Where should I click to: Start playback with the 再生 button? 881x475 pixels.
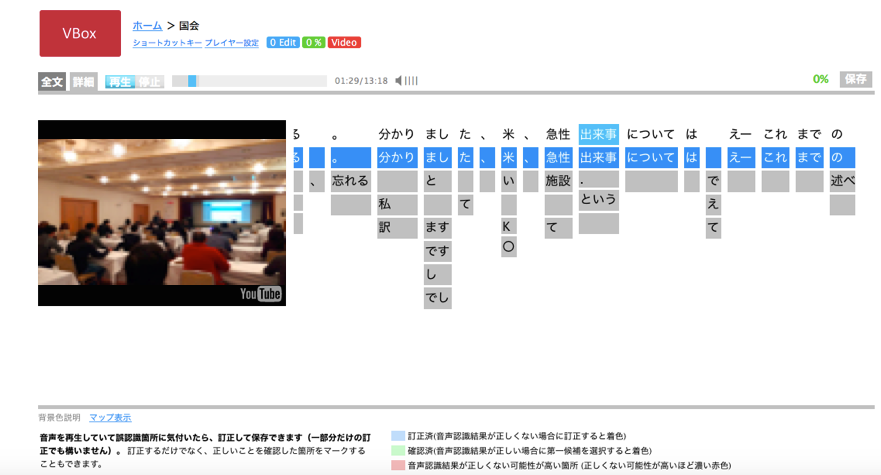point(120,82)
